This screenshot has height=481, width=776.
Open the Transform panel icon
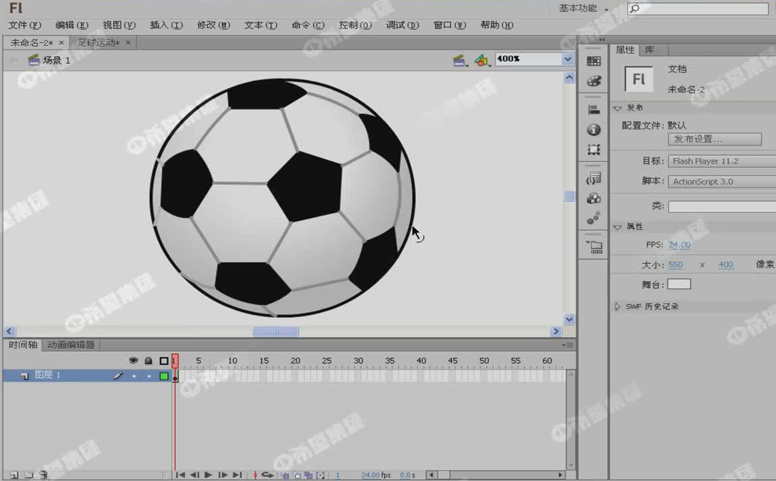593,150
